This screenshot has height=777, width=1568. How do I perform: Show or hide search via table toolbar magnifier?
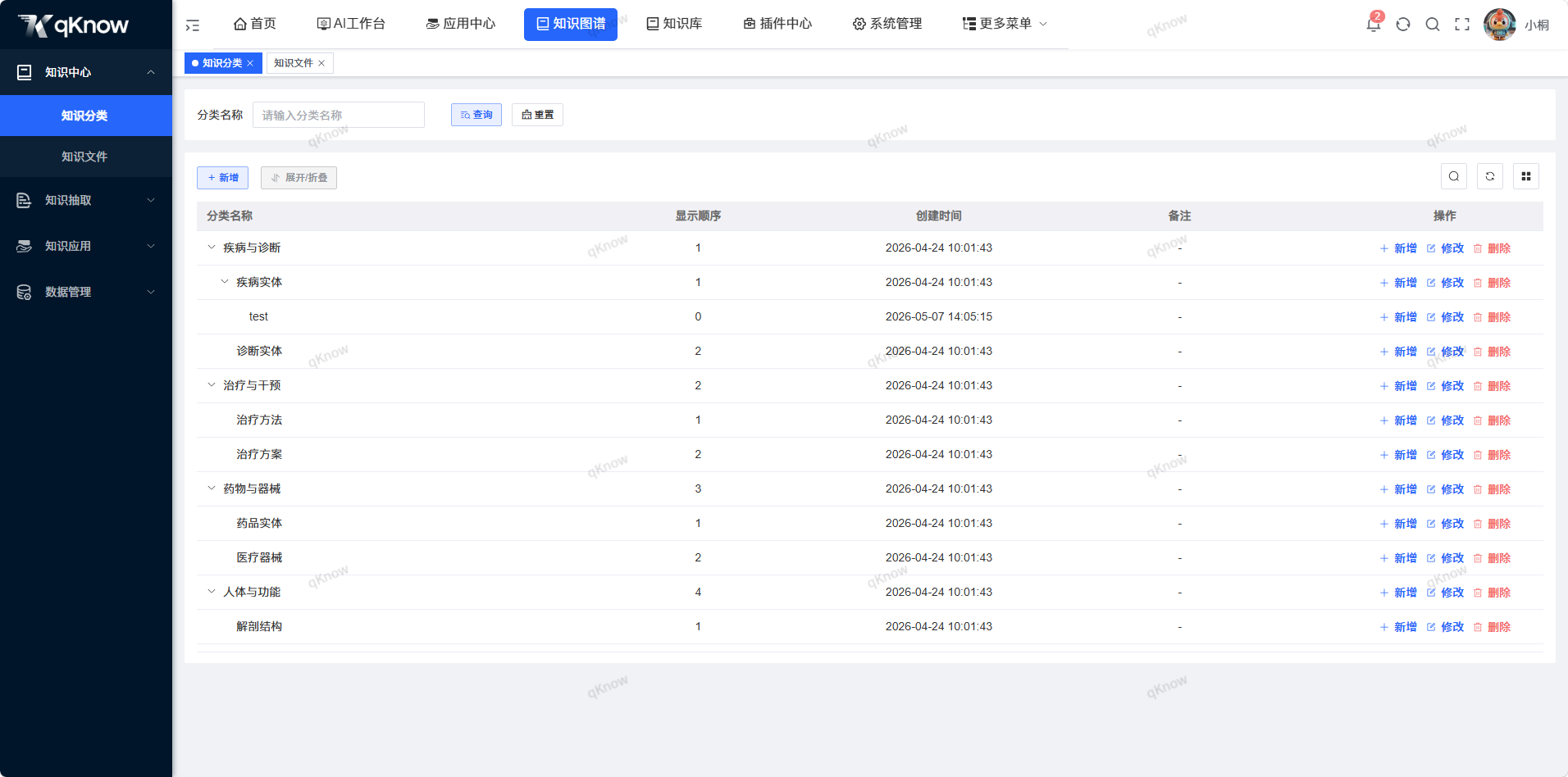pos(1454,176)
